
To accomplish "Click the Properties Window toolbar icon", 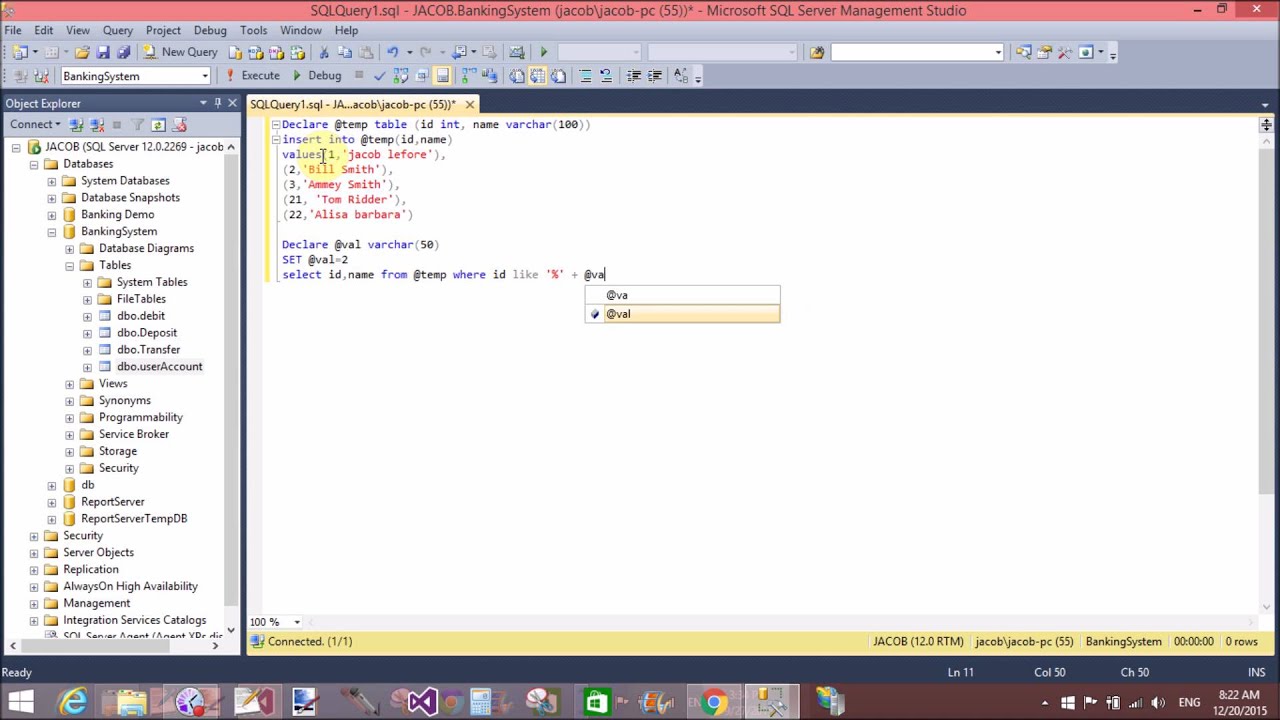I will coord(1043,52).
